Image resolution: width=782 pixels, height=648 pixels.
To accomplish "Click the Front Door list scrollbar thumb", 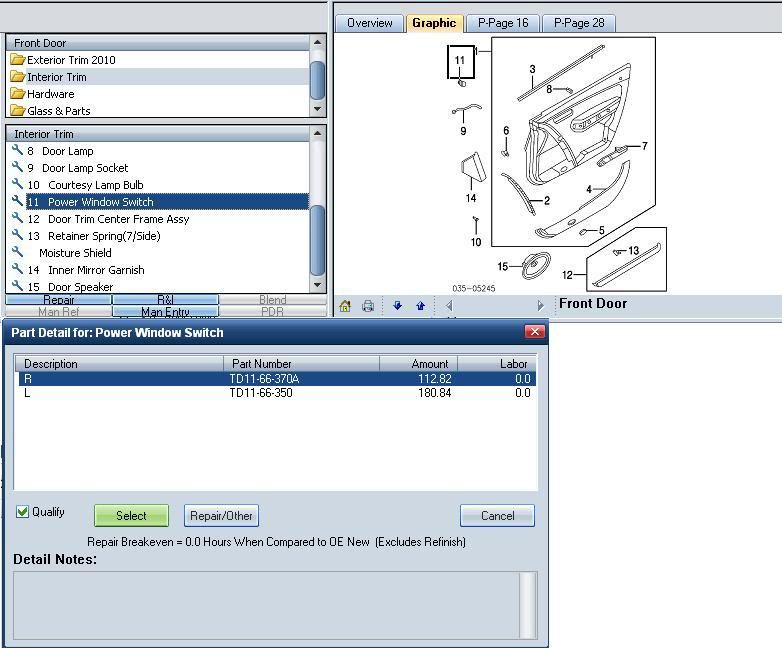I will point(318,80).
